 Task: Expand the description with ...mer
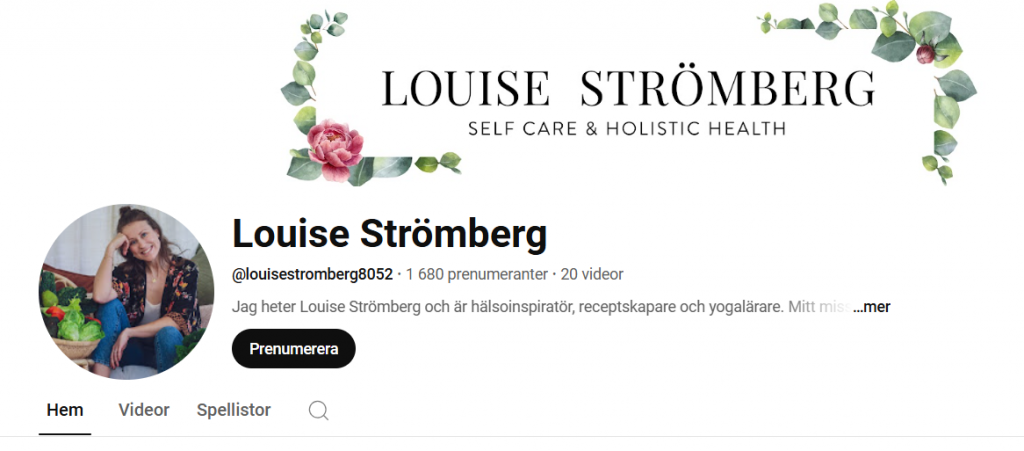[871, 307]
